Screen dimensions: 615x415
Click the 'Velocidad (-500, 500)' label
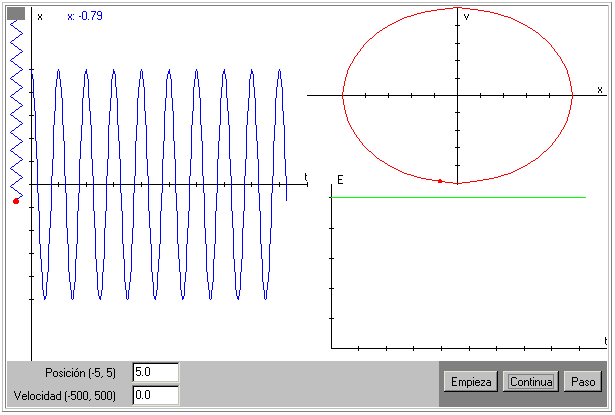65,395
